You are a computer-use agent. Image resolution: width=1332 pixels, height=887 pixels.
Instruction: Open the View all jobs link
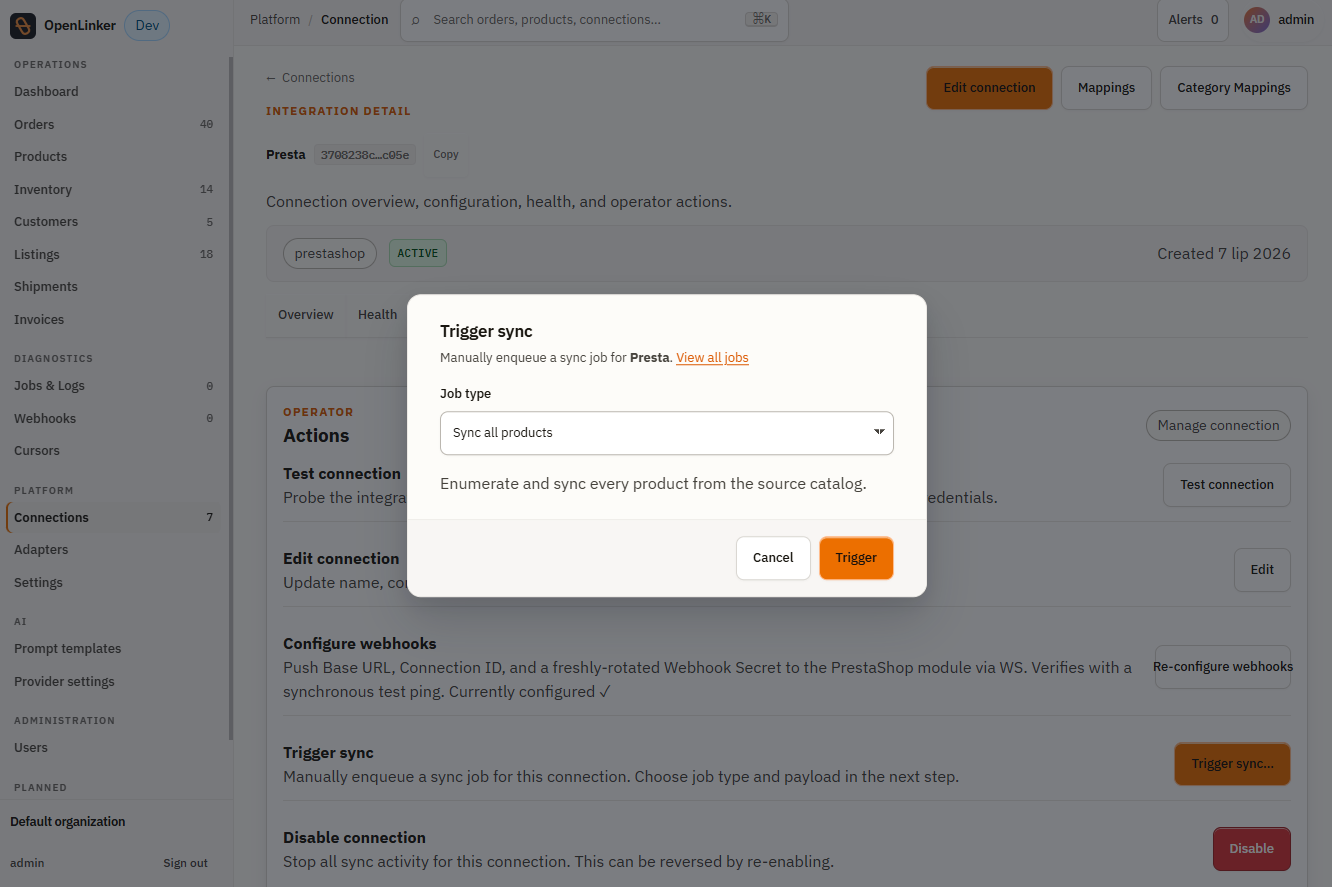pyautogui.click(x=712, y=358)
